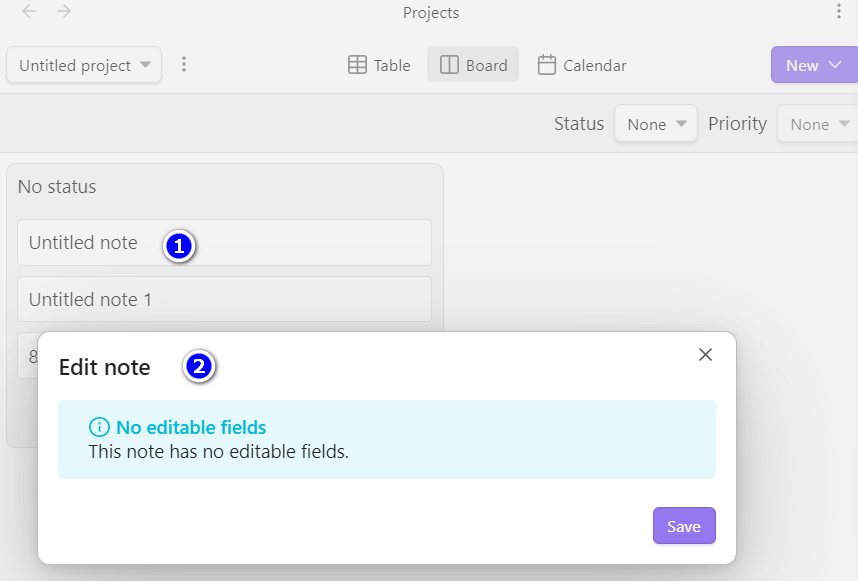Click the back navigation arrow
Image resolution: width=858 pixels, height=581 pixels.
[27, 13]
